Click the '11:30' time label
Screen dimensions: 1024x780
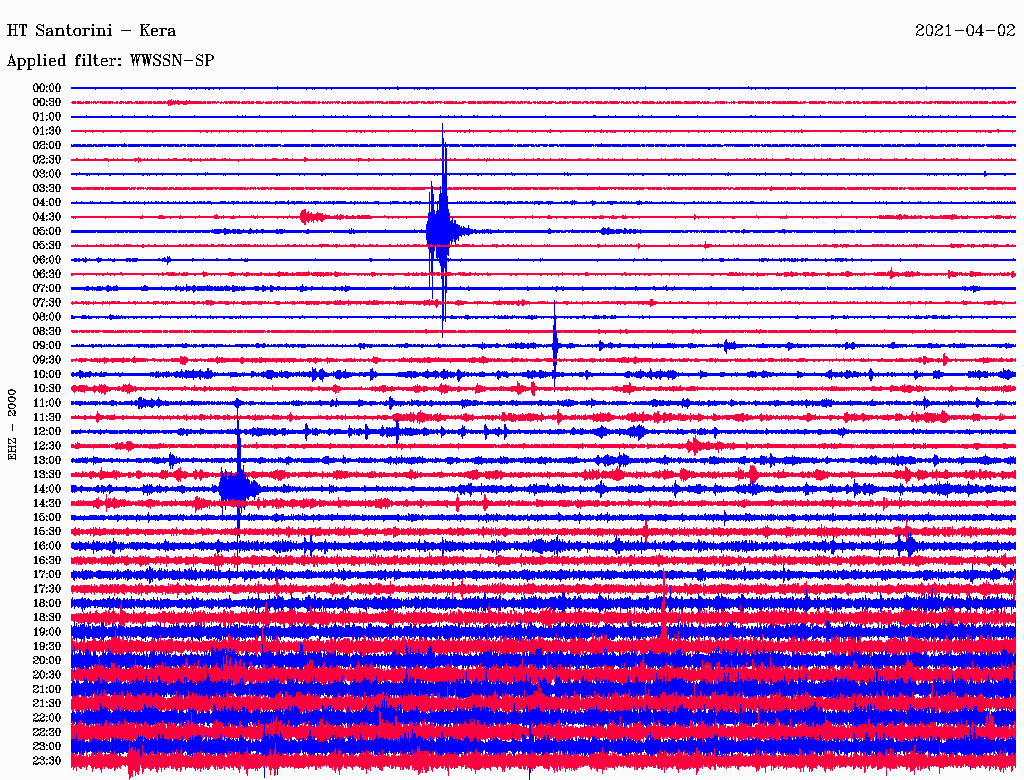[x=46, y=417]
